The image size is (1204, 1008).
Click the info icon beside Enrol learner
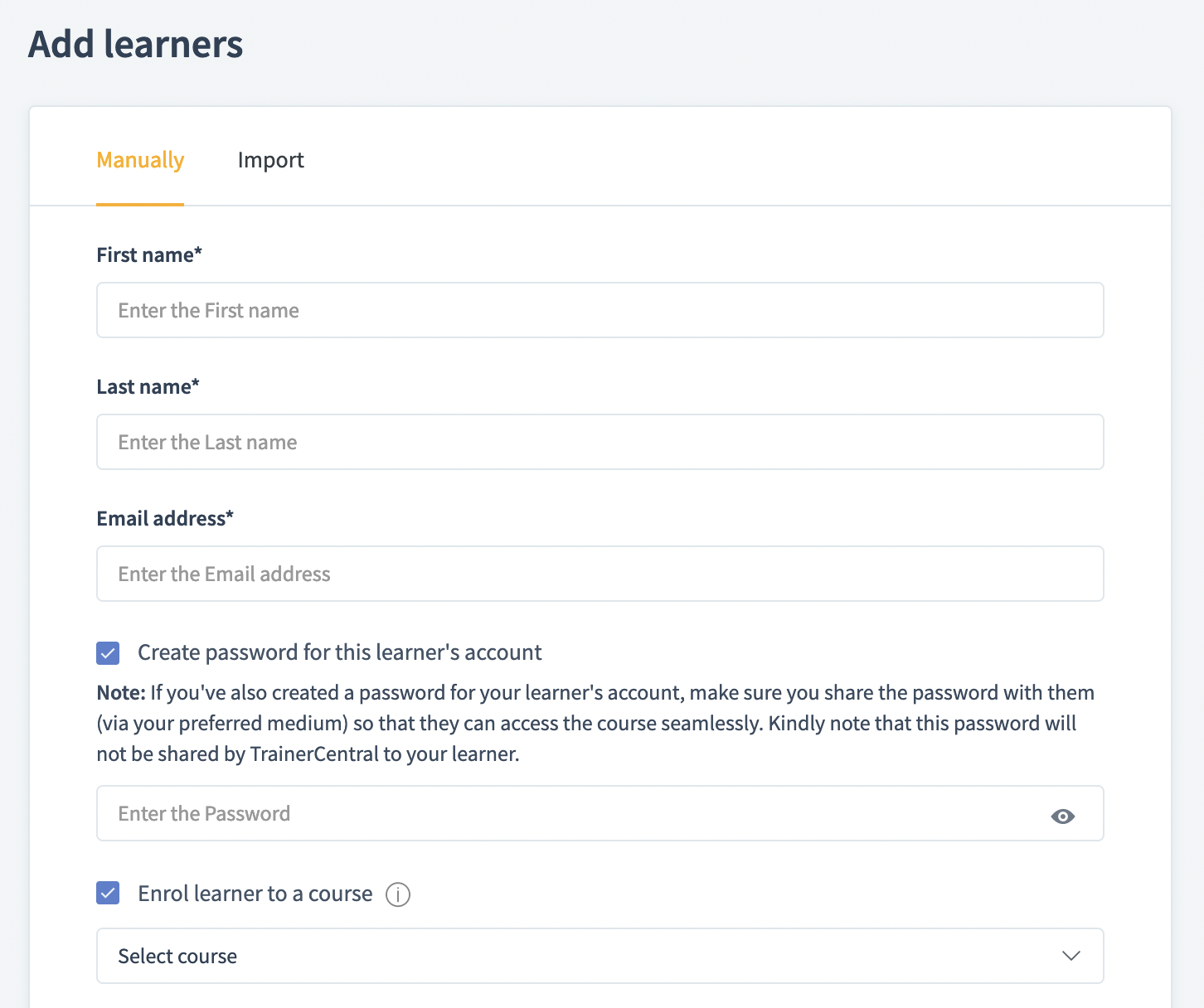(x=398, y=895)
